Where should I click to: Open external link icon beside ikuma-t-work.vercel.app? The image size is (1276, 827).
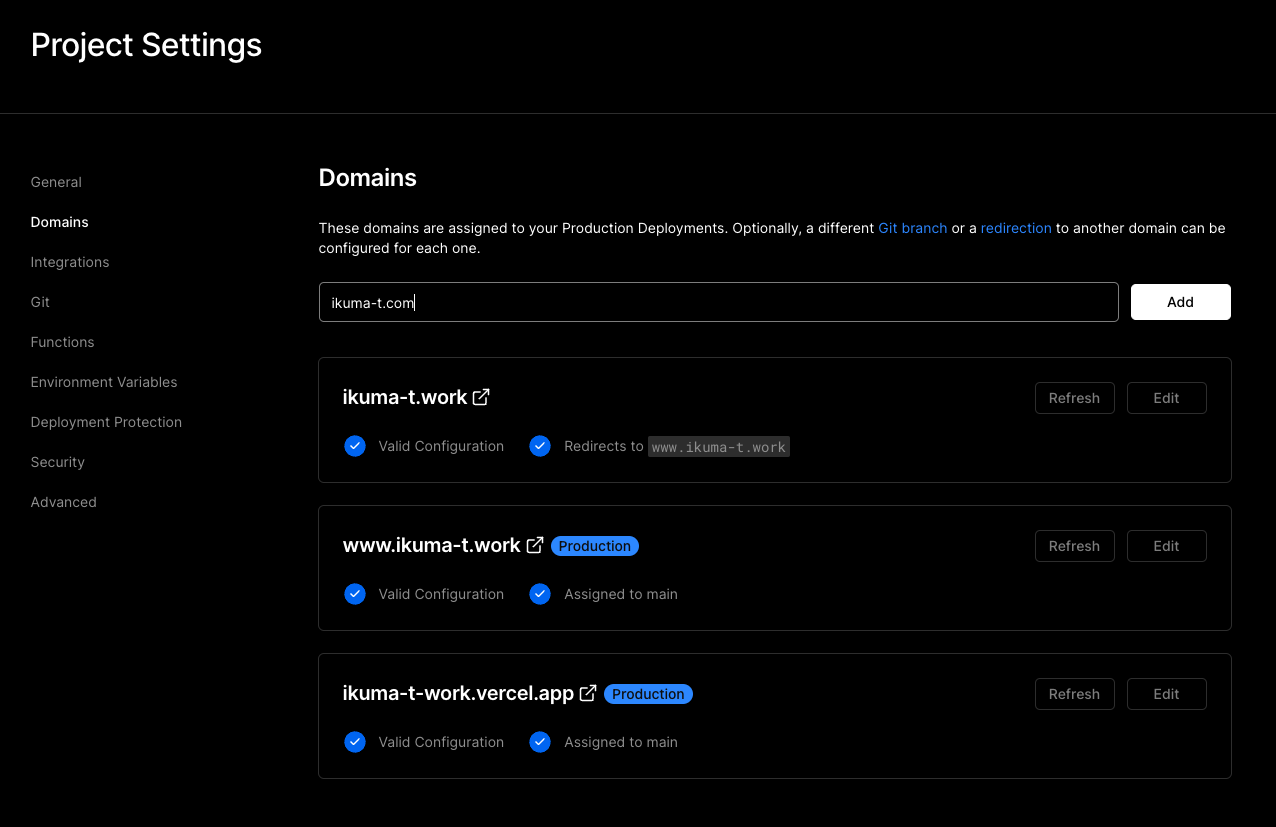coord(588,693)
